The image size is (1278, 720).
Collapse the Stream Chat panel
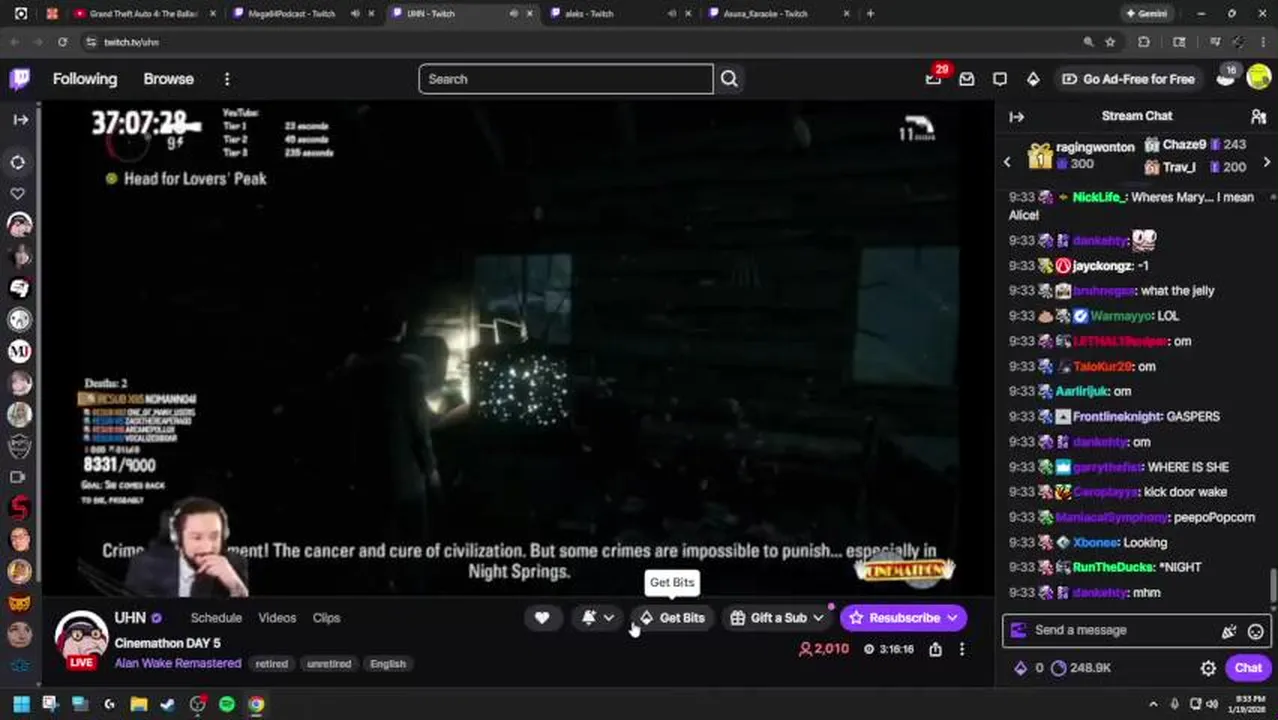point(1017,117)
